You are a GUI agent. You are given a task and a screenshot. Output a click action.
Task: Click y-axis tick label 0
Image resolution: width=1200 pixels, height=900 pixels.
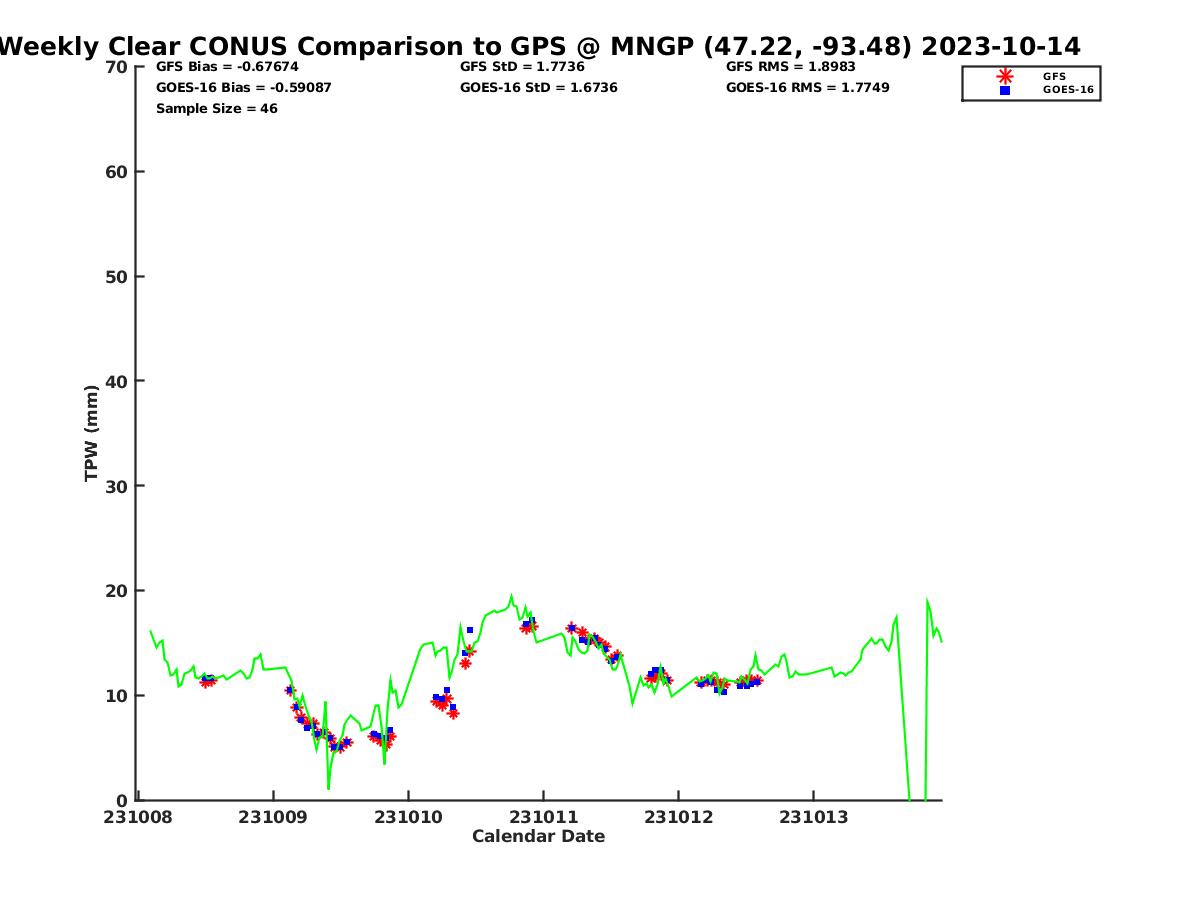coord(123,800)
